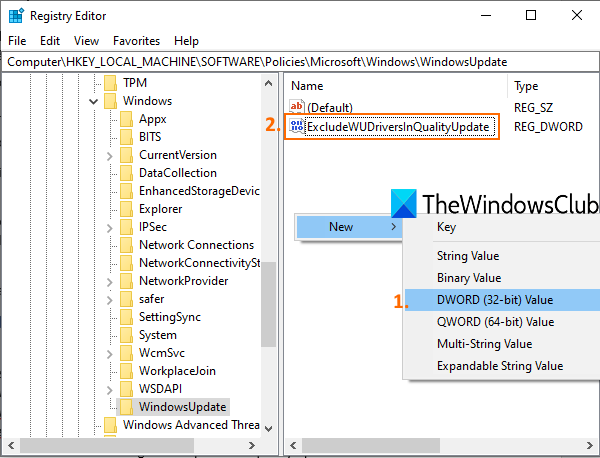Click the Registry Editor app icon in the title bar
Screen dimensions: 600x458
pyautogui.click(x=16, y=16)
